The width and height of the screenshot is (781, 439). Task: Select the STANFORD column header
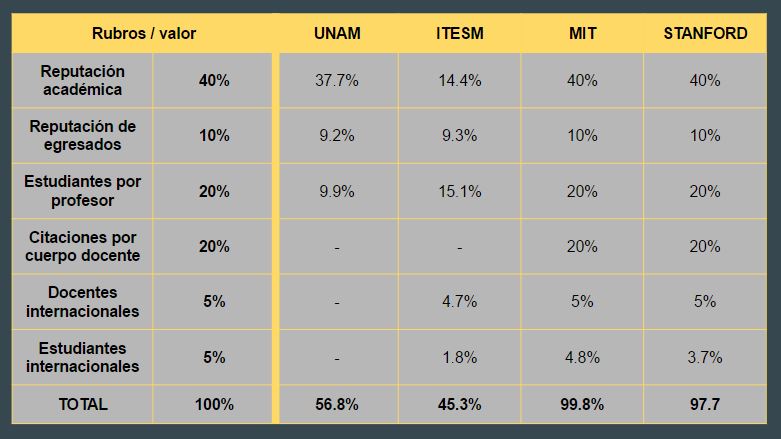pyautogui.click(x=705, y=33)
